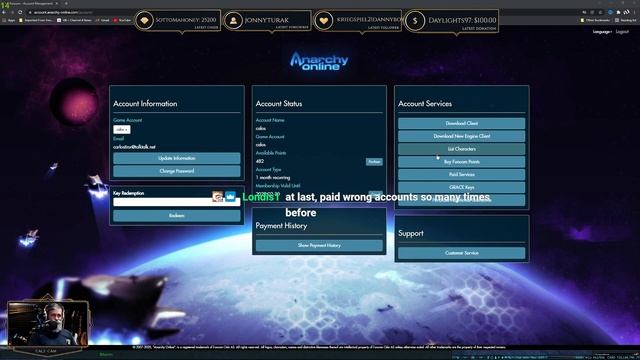
Task: Close the Account Management browser tab
Action: (x=57, y=4)
